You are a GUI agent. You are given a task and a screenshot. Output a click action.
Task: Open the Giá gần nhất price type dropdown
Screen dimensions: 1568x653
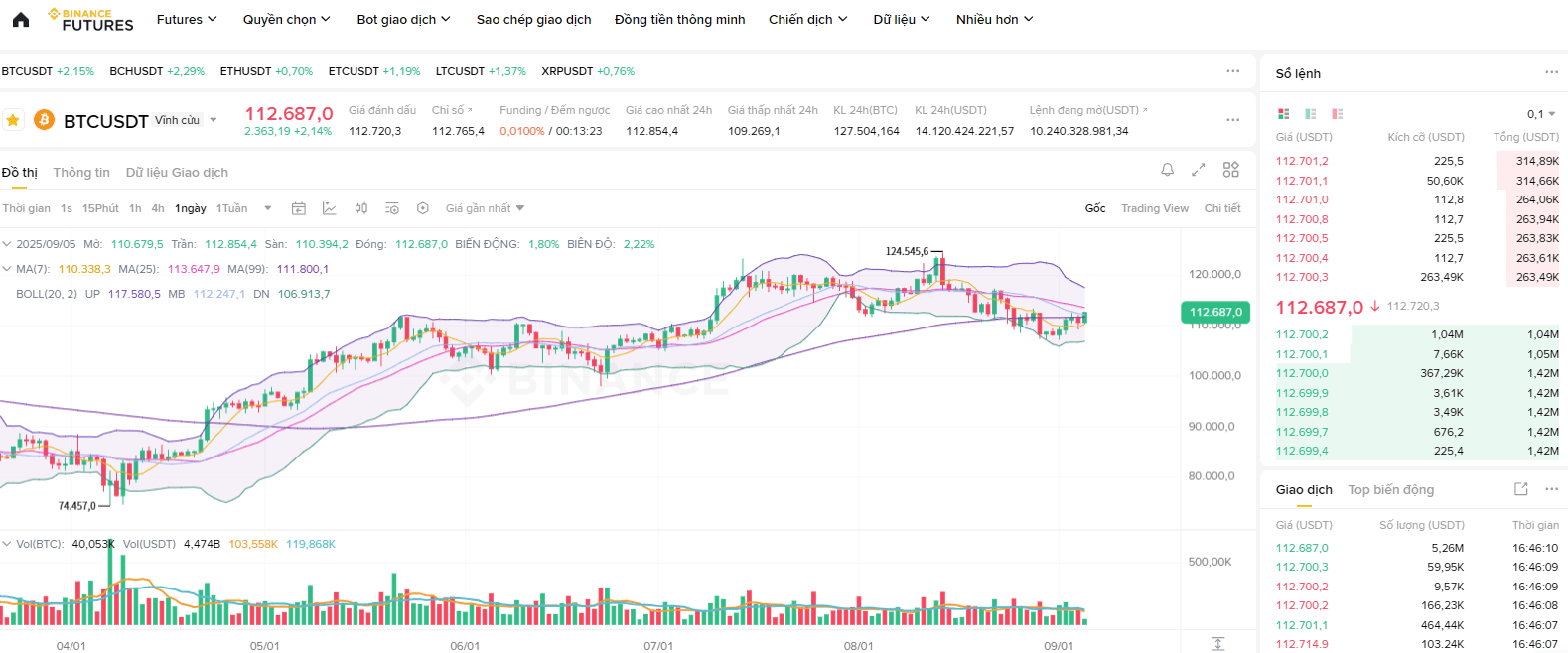pyautogui.click(x=485, y=208)
